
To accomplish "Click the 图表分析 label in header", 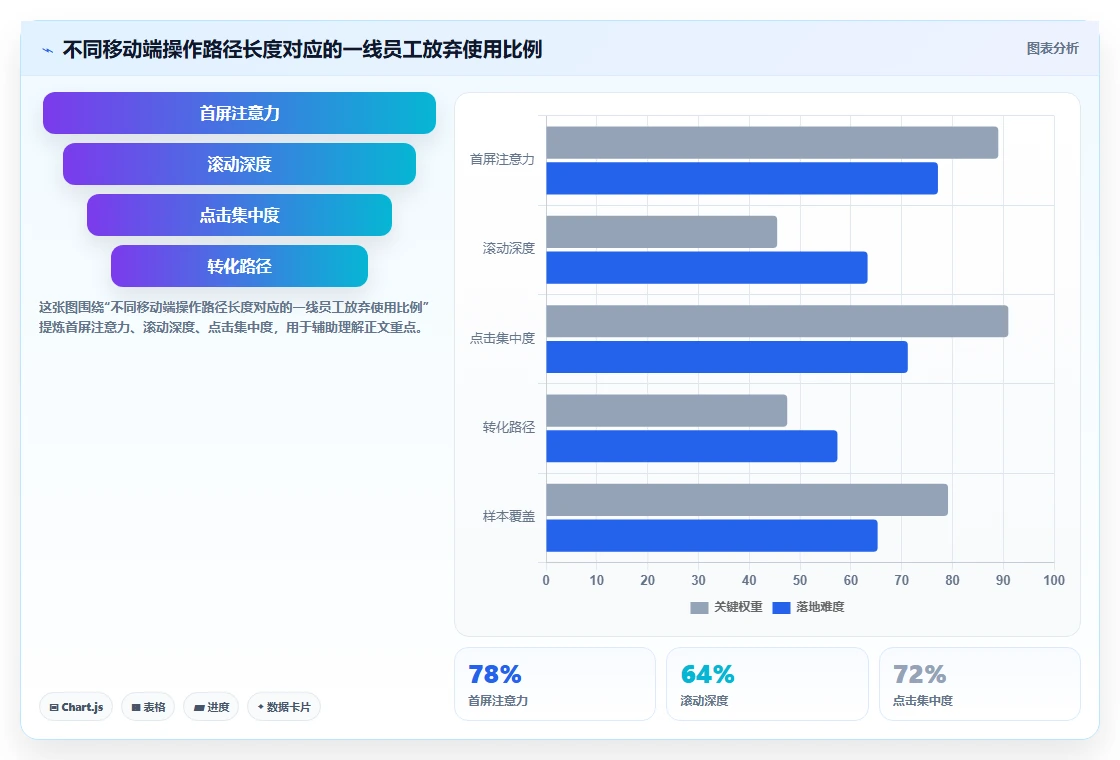I will tap(1052, 49).
